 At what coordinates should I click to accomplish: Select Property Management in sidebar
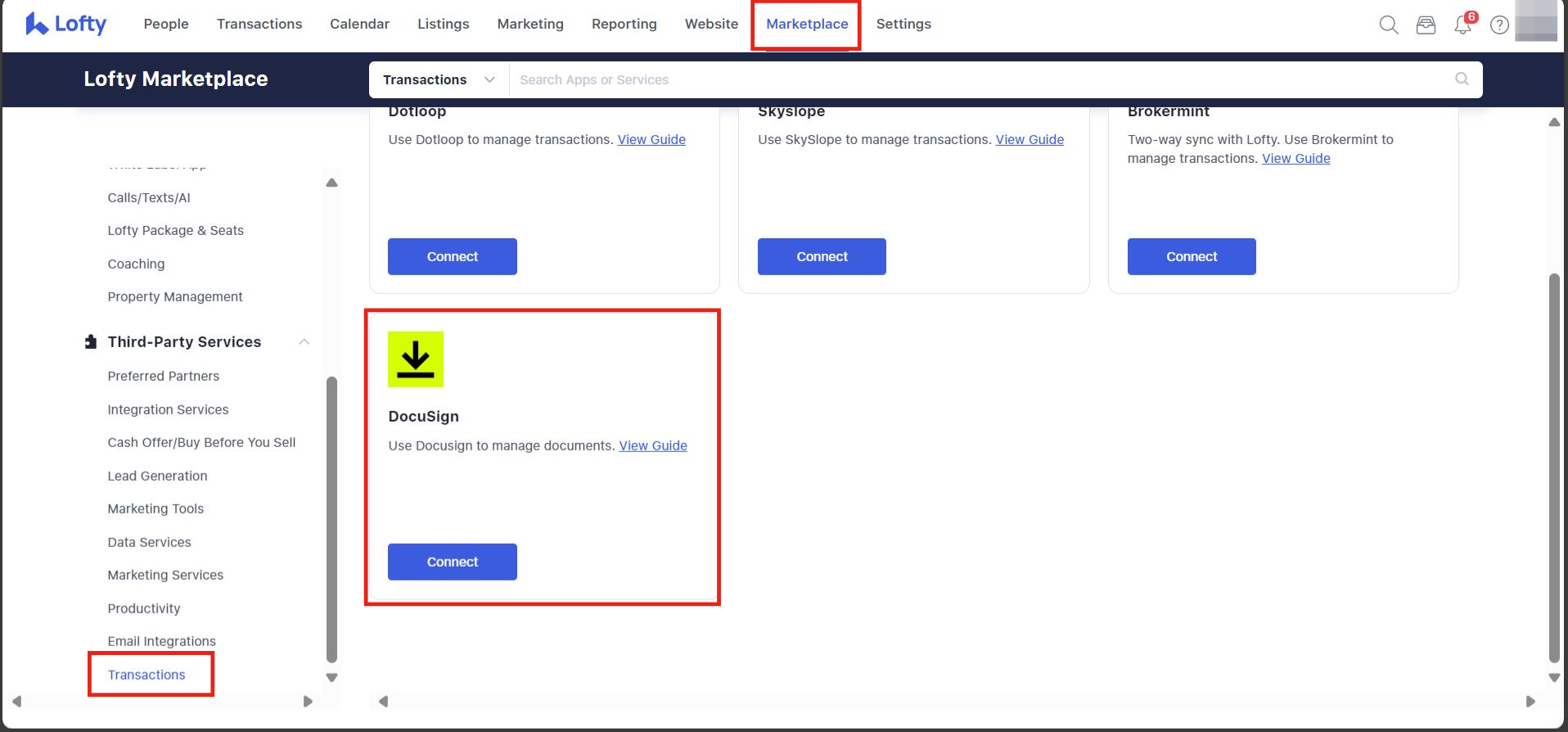coord(175,296)
